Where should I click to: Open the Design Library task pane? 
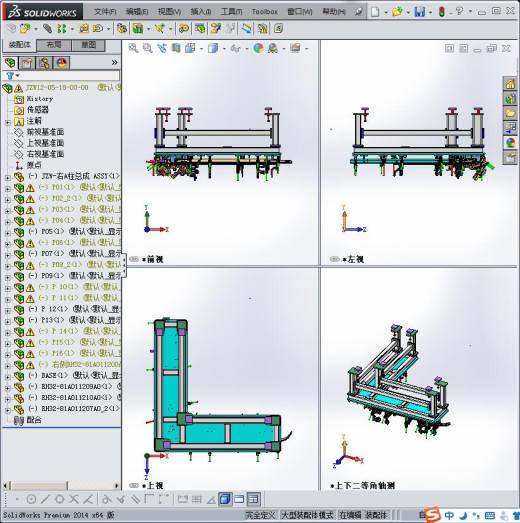pyautogui.click(x=510, y=99)
